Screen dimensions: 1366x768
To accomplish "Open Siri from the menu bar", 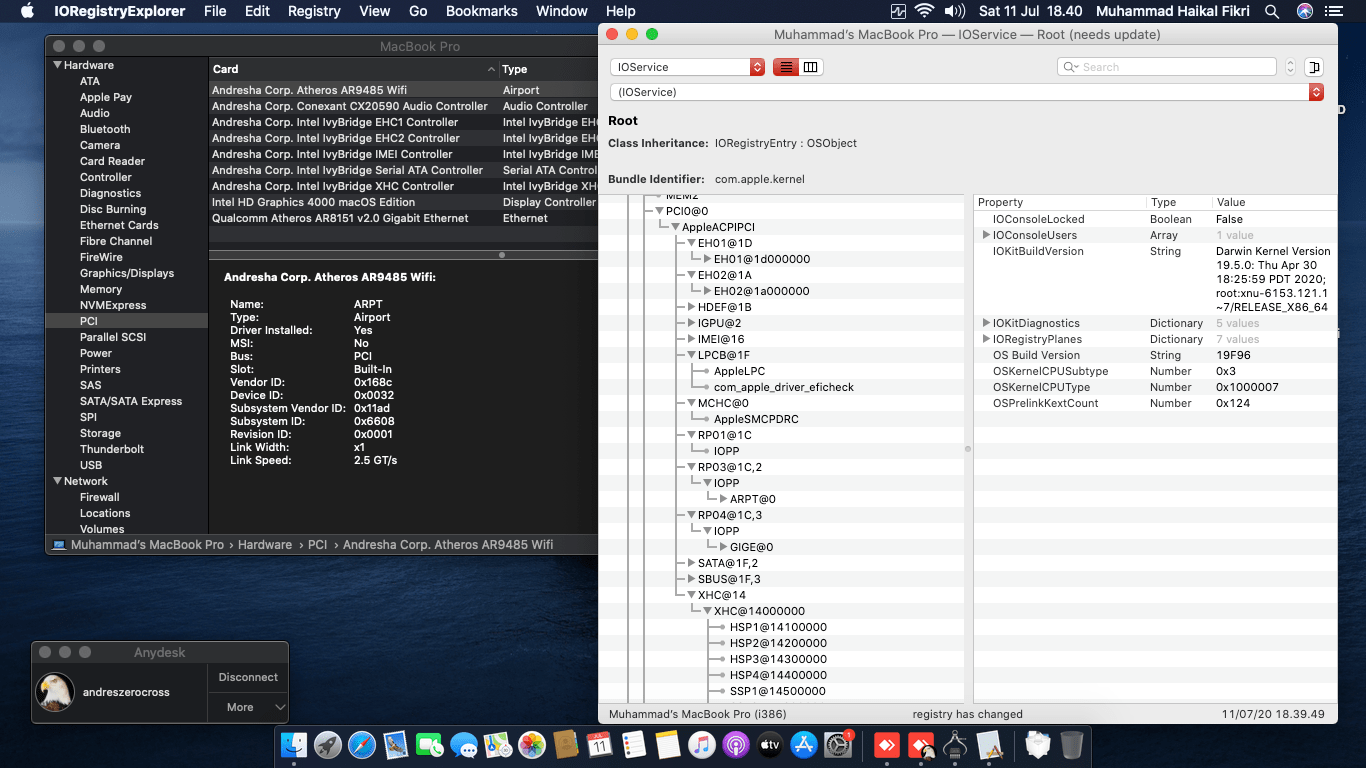I will (x=1305, y=11).
